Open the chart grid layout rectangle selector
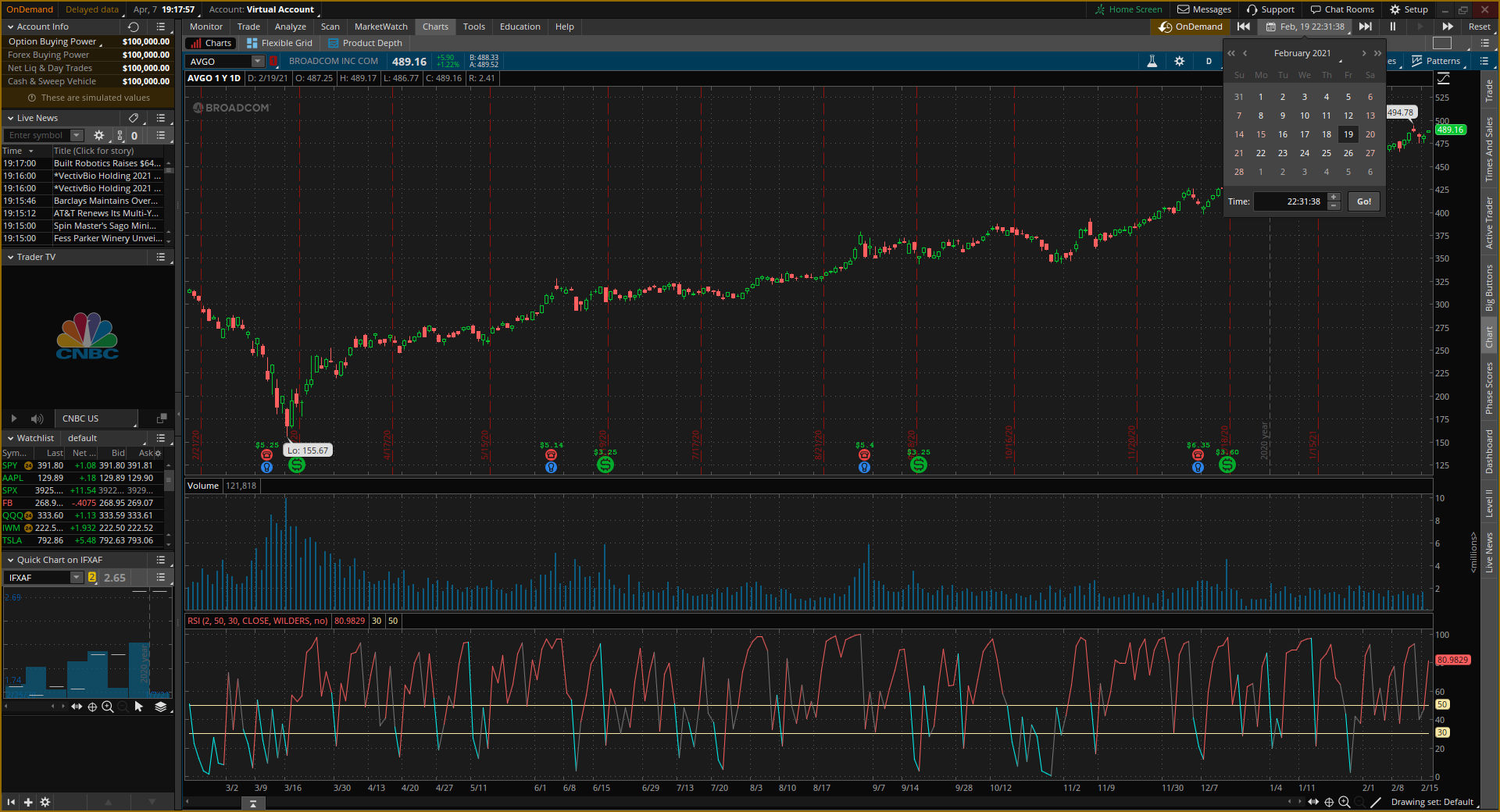1500x812 pixels. (1442, 43)
